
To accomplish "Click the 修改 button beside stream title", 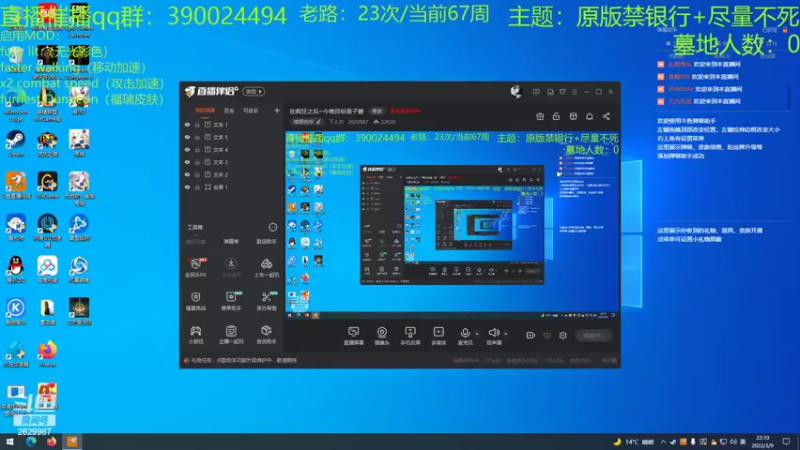I will 377,111.
